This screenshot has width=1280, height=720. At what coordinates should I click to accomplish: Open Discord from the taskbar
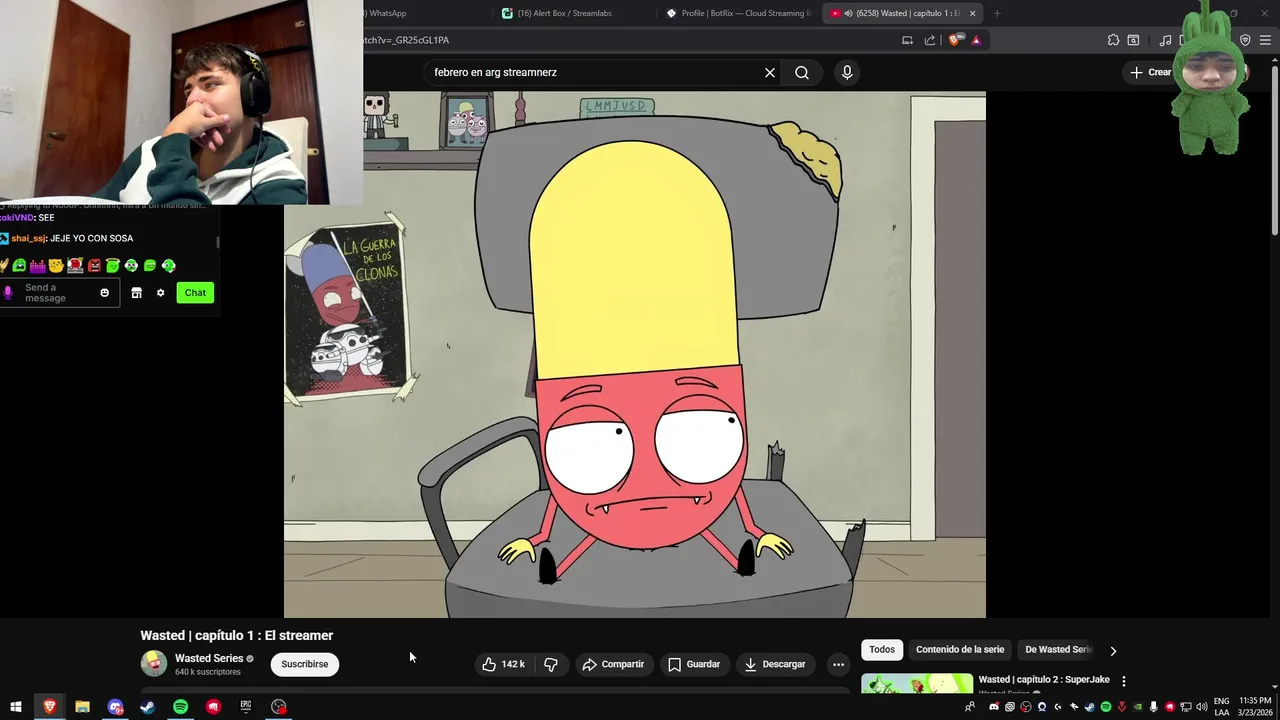pyautogui.click(x=115, y=707)
